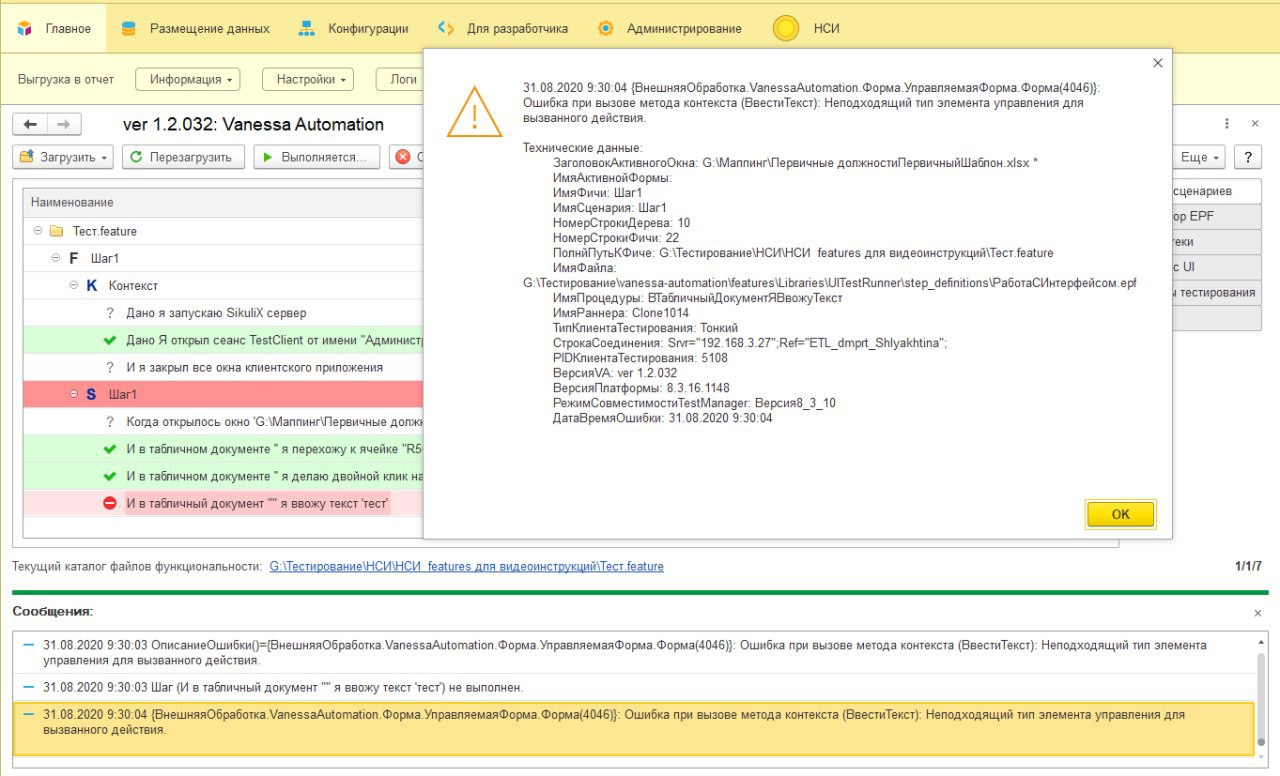Click the Администрирование gear icon
The height and width of the screenshot is (776, 1280).
tap(605, 28)
